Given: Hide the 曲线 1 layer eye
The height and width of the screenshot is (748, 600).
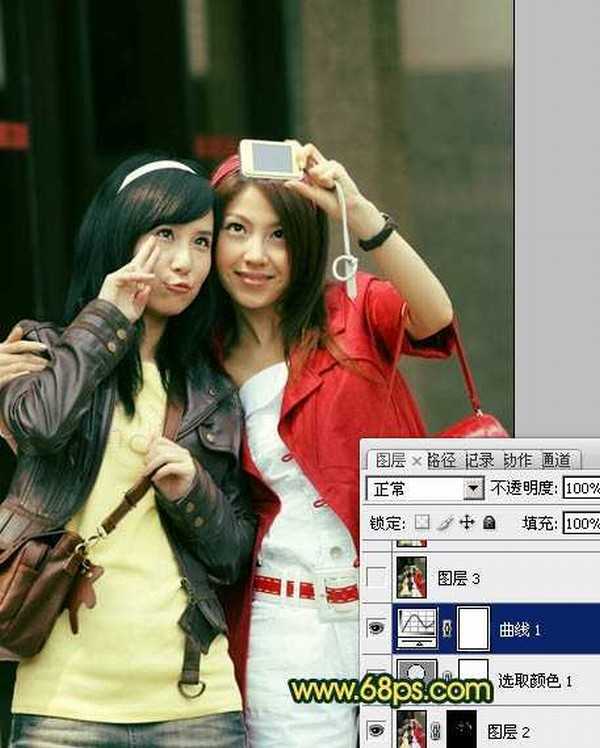Looking at the screenshot, I should pyautogui.click(x=376, y=628).
